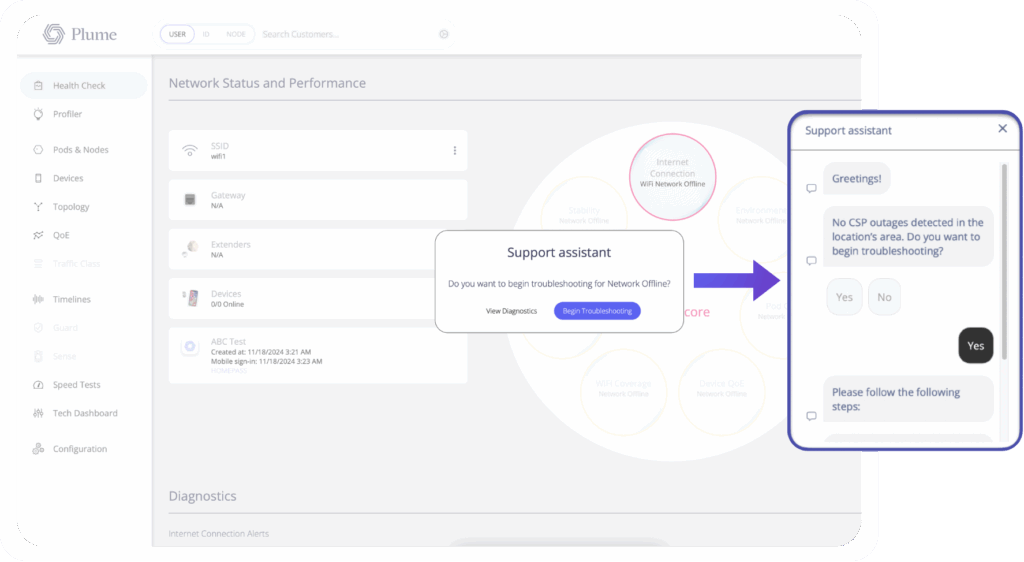This screenshot has height=562, width=1024.
Task: Click the View Diagnostics link
Action: 511,311
